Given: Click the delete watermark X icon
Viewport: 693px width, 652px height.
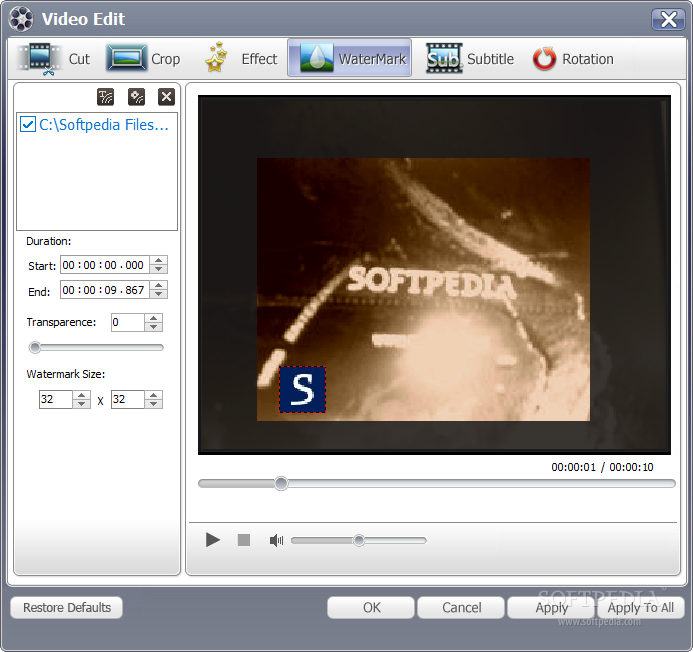Looking at the screenshot, I should click(166, 97).
